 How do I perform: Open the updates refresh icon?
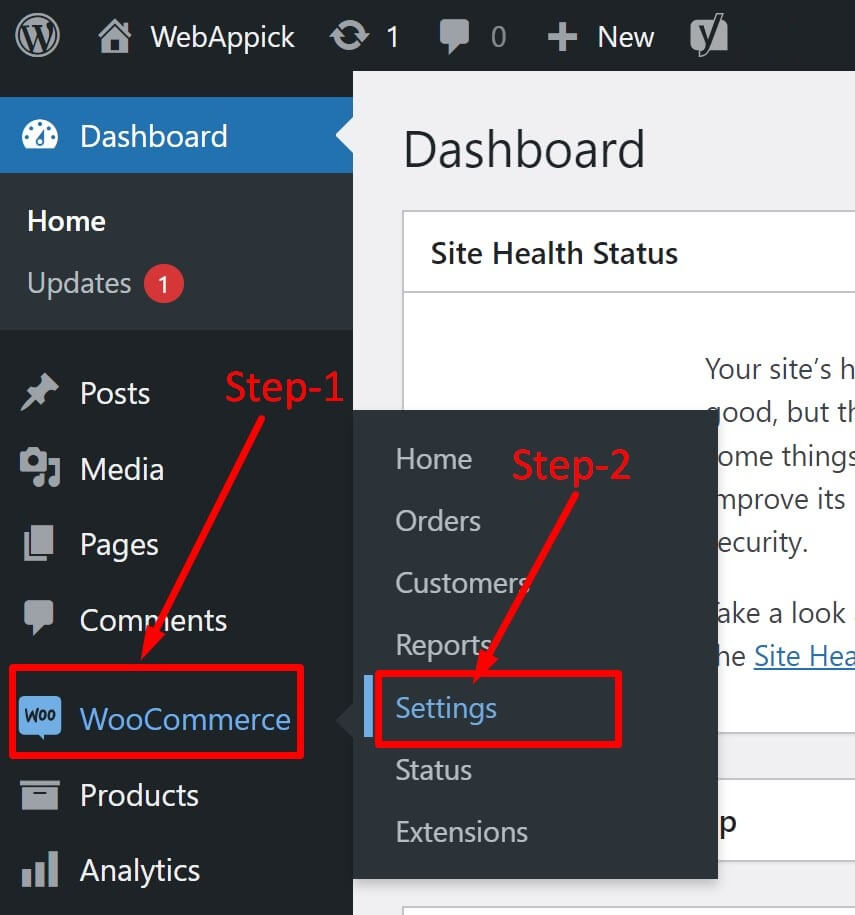349,36
